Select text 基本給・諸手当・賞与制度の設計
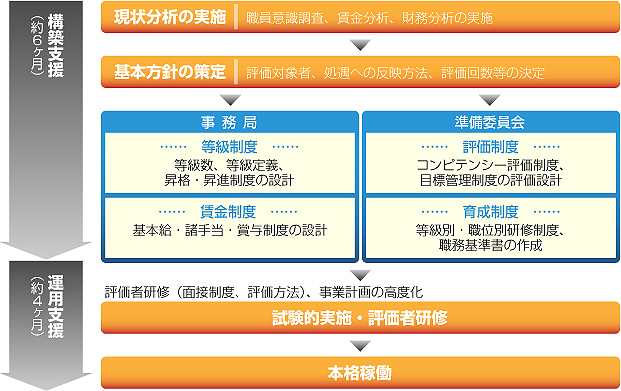Image resolution: width=621 pixels, height=391 pixels. coord(230,230)
